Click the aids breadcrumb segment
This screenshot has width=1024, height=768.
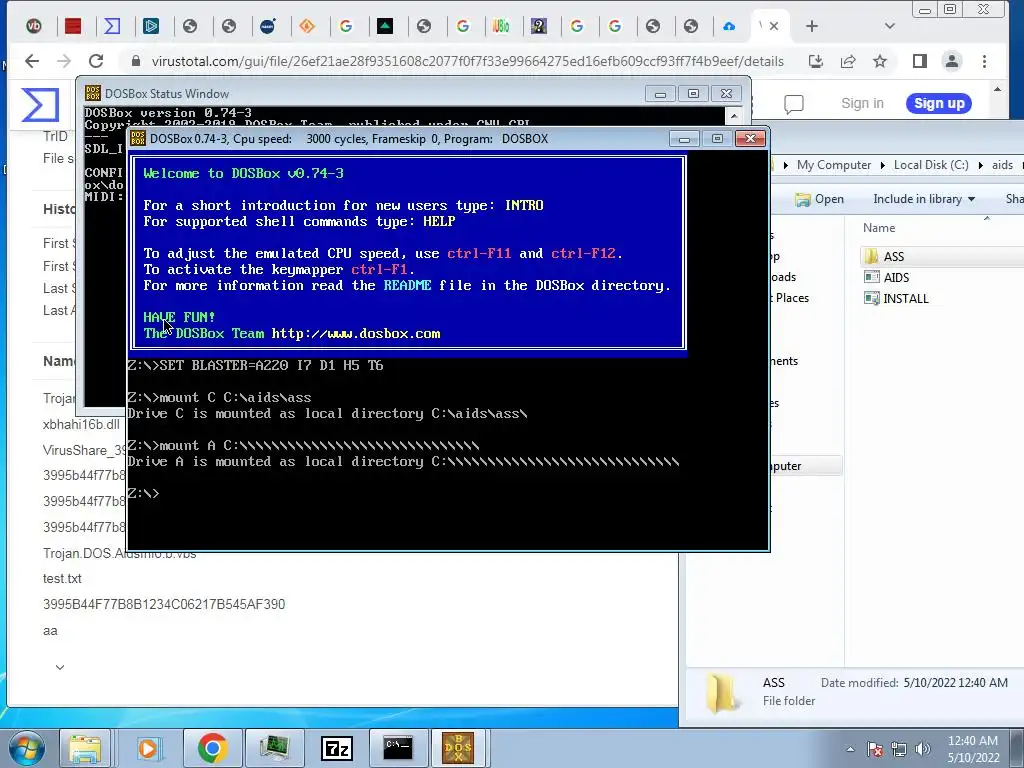[x=1002, y=165]
